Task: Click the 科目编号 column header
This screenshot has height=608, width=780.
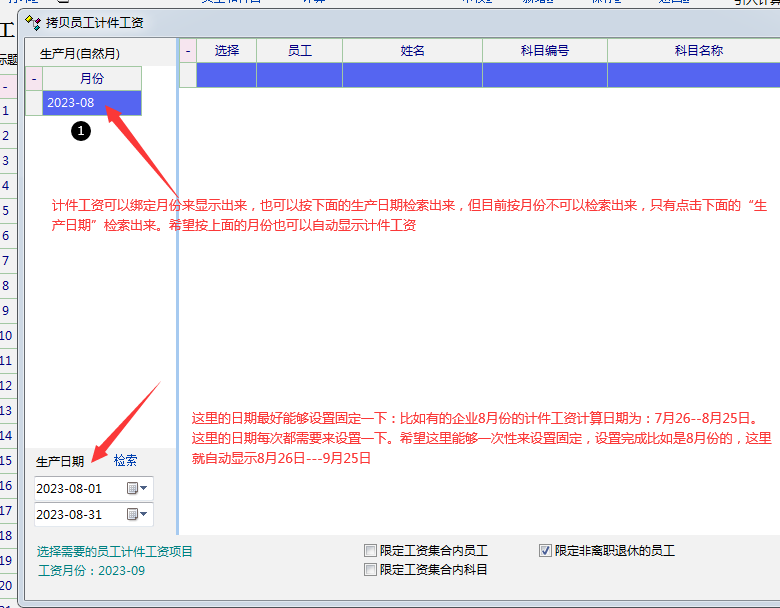Action: (x=544, y=50)
